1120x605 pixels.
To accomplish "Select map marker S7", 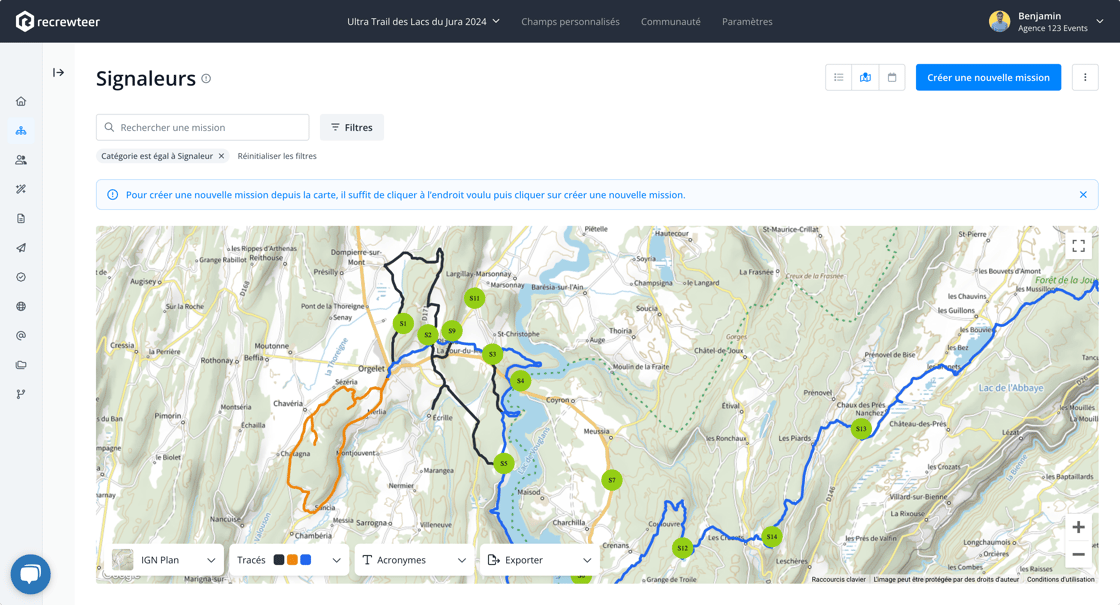I will (x=611, y=480).
